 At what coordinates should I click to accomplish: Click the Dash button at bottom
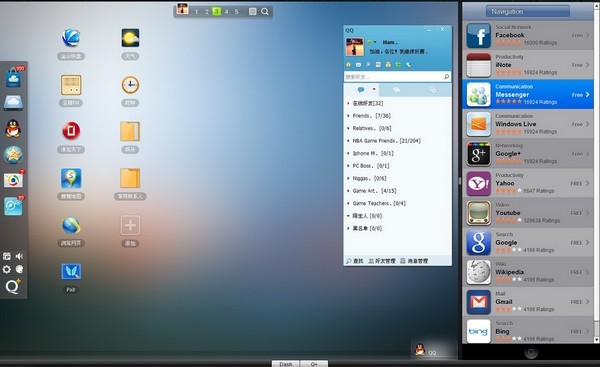tap(286, 364)
